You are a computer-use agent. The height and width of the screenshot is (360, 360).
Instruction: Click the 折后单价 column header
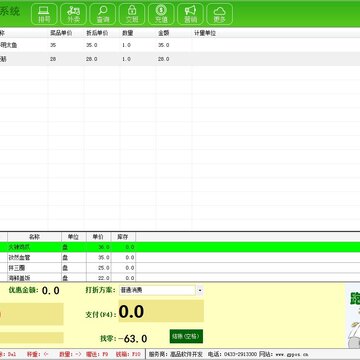tap(97, 33)
